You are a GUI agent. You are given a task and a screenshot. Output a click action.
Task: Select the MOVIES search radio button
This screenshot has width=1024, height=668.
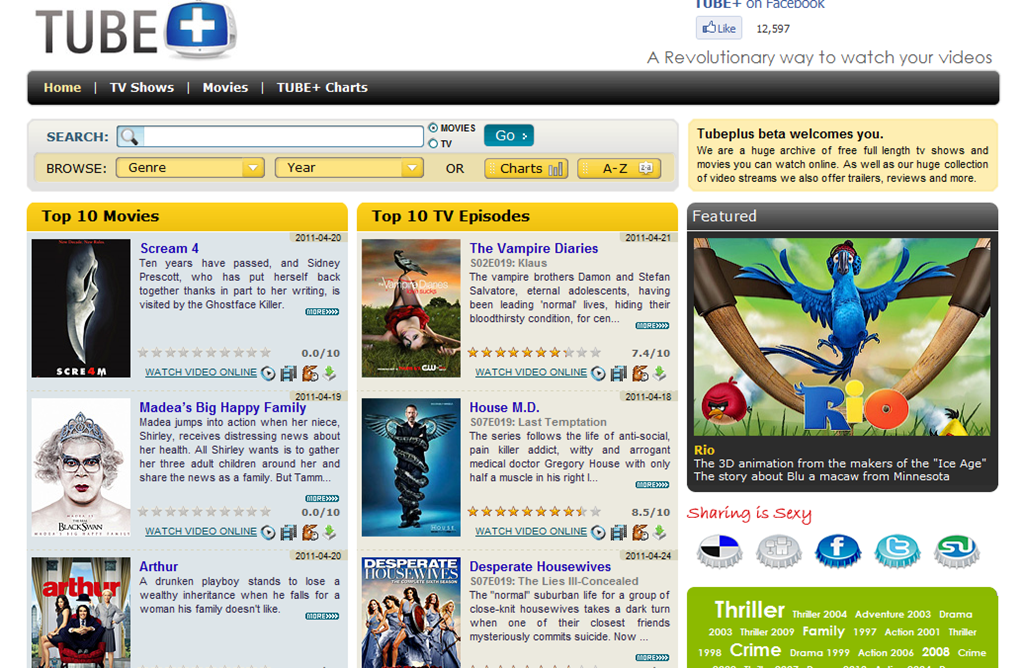tap(433, 128)
